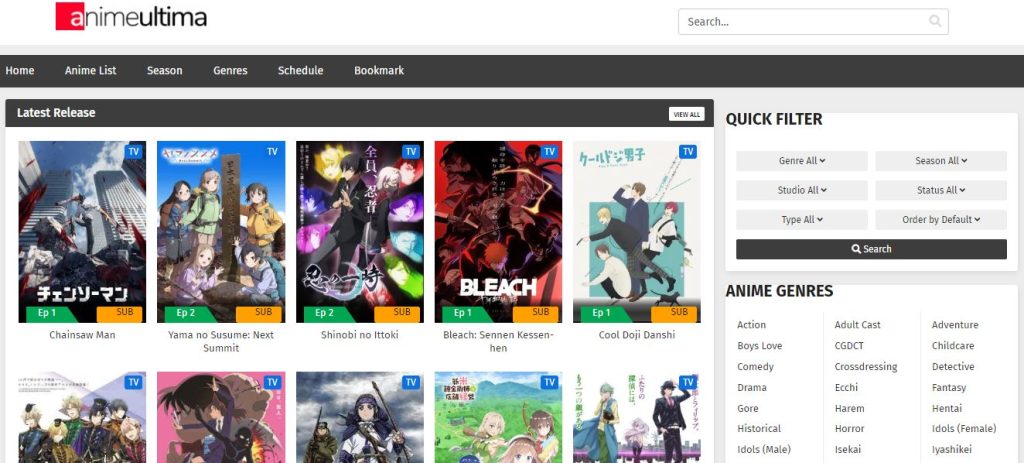Image resolution: width=1024 pixels, height=463 pixels.
Task: Select the Adult Cast genre
Action: tap(857, 325)
